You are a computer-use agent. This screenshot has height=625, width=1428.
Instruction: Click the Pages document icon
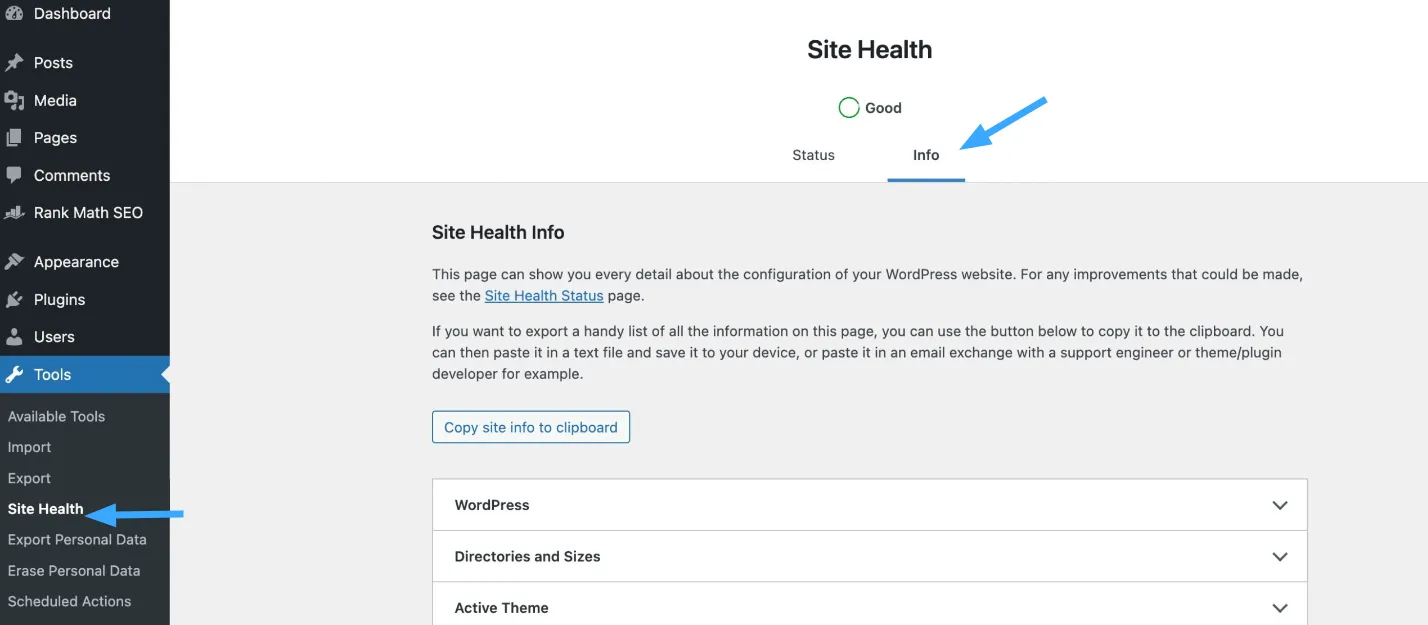(x=14, y=138)
